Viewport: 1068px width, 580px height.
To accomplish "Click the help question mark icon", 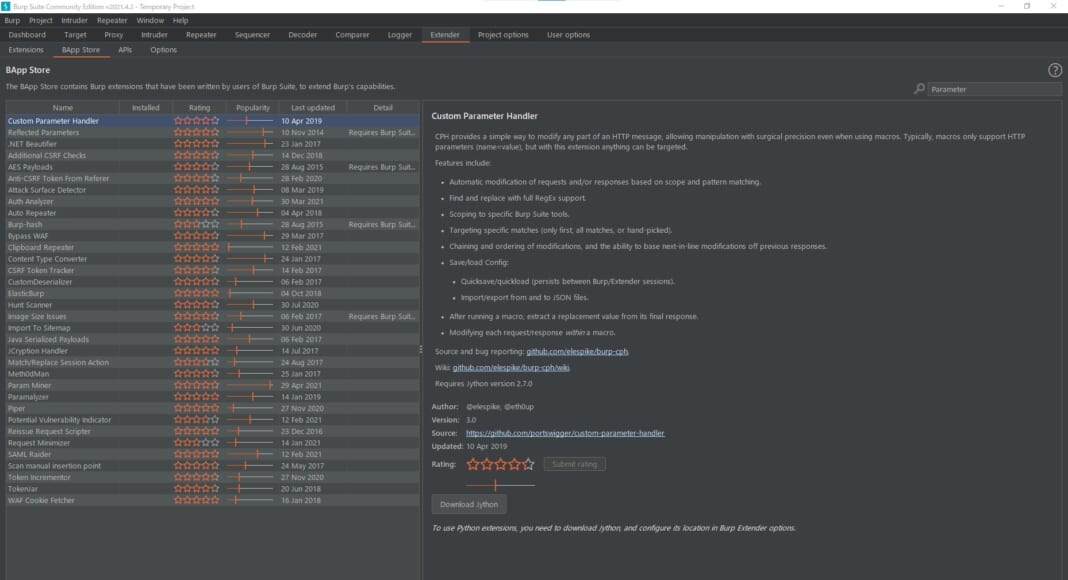I will click(1054, 70).
